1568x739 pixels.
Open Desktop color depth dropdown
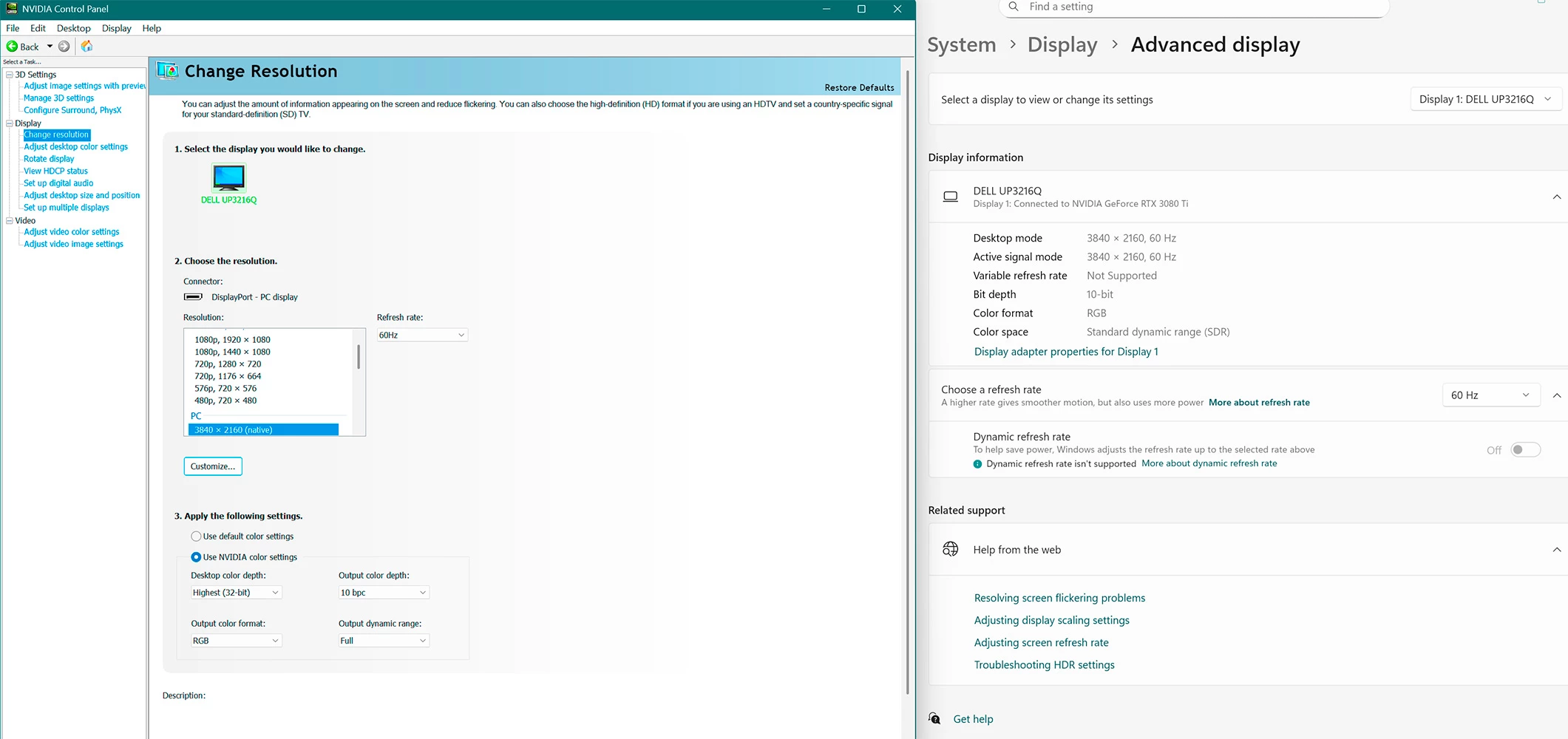click(x=236, y=593)
